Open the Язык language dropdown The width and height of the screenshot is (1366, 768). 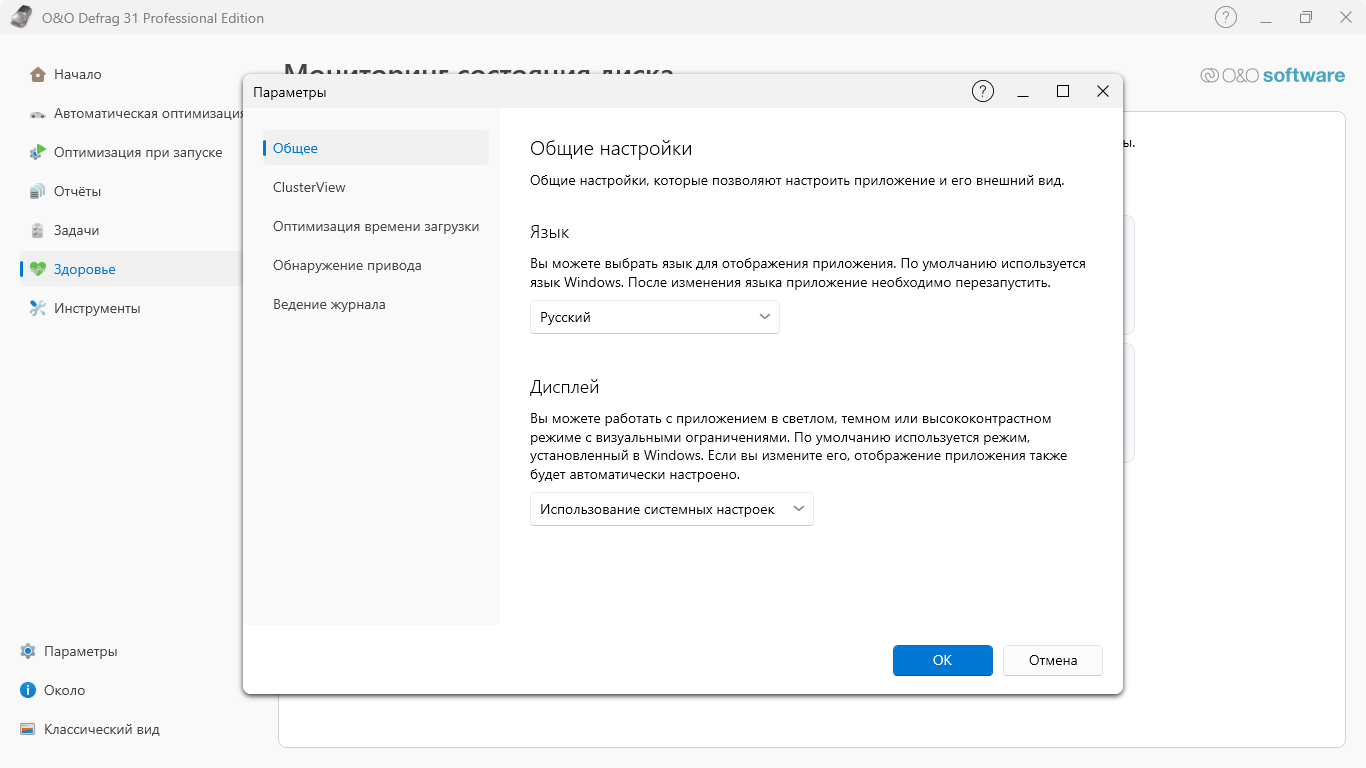655,317
